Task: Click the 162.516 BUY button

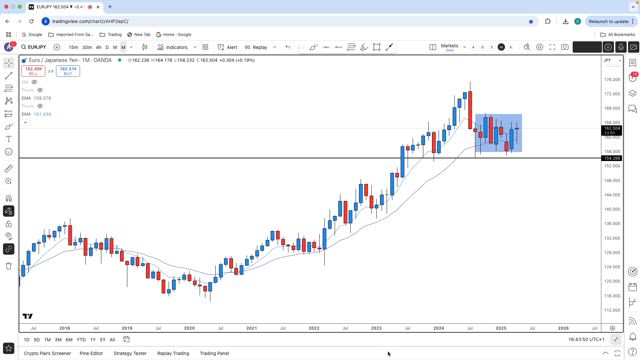Action: tap(68, 71)
